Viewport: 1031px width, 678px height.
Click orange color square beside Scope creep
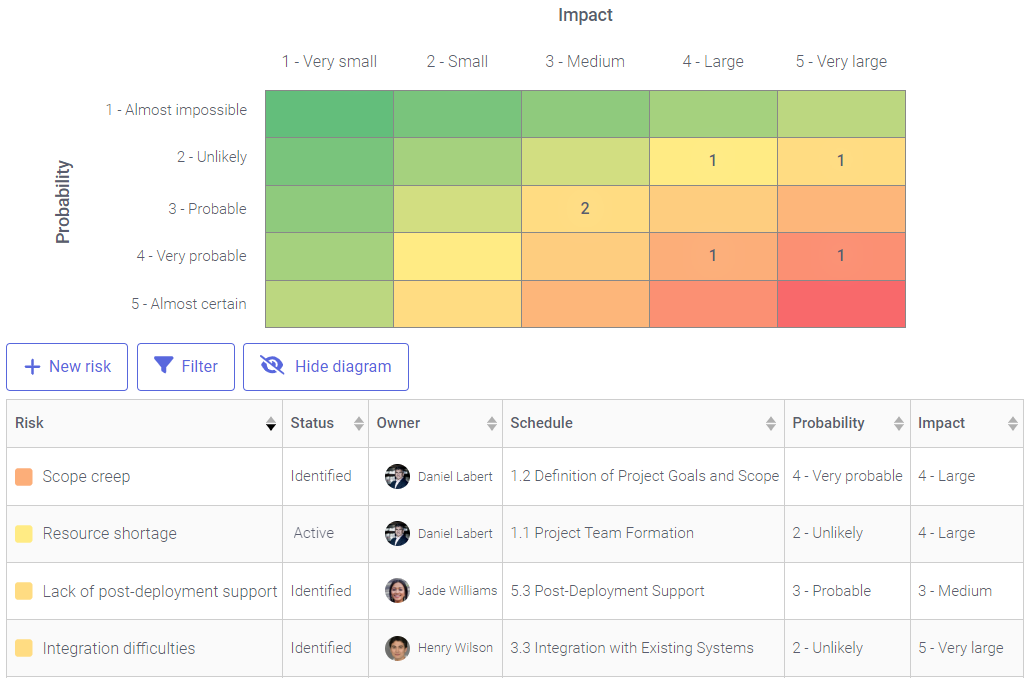click(x=24, y=477)
